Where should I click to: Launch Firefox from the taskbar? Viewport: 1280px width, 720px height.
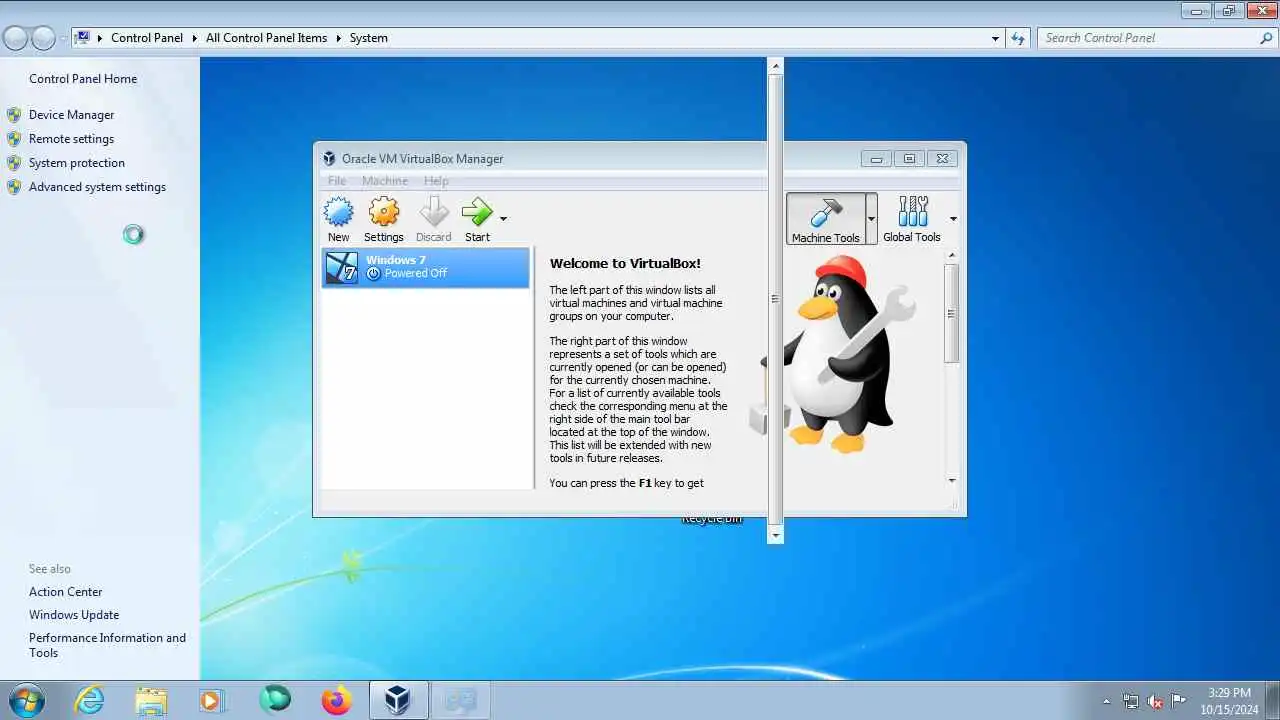coord(337,700)
